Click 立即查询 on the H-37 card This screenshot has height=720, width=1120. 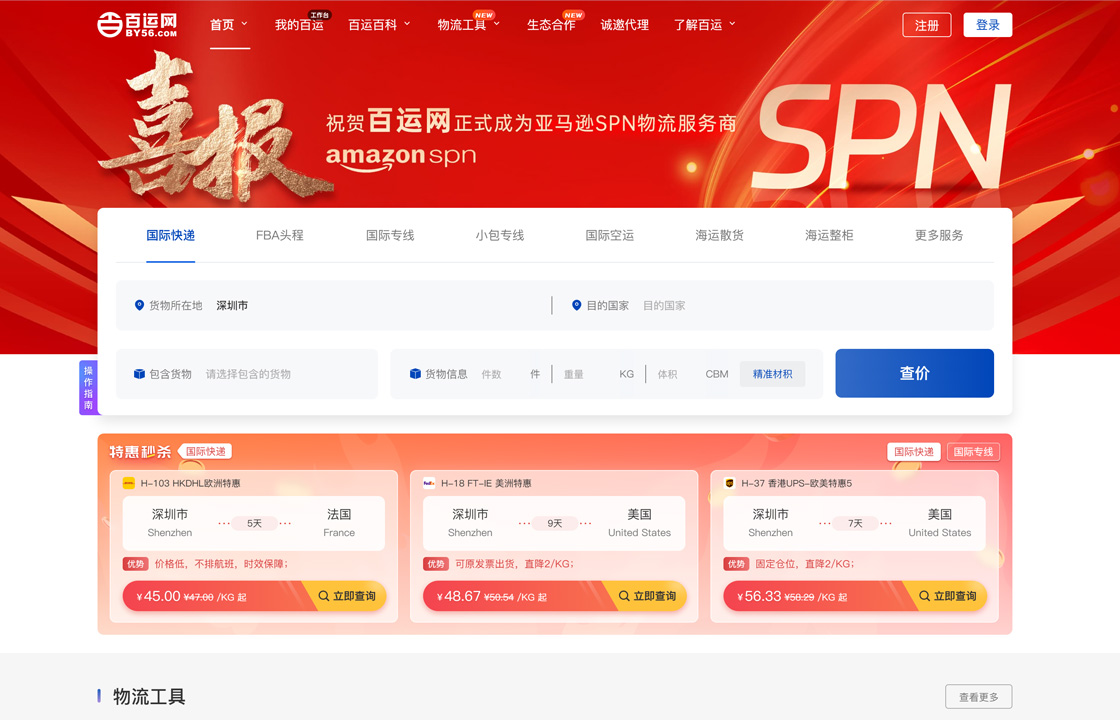(949, 596)
